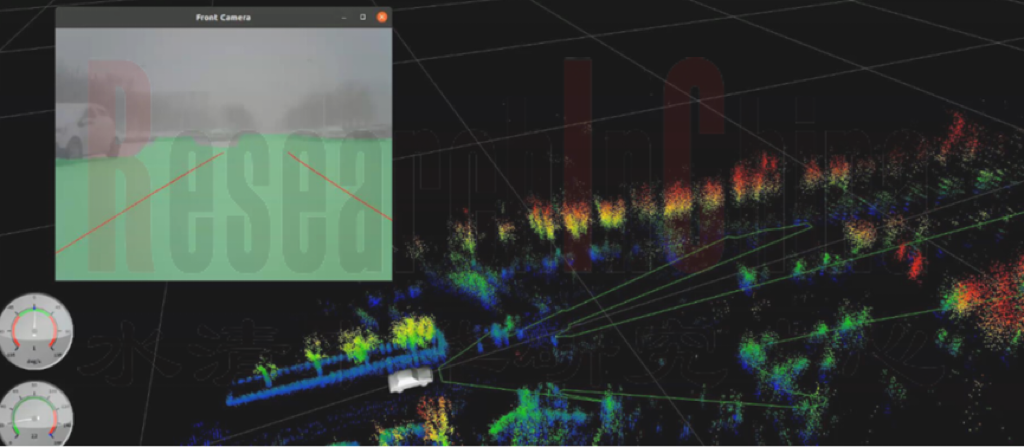This screenshot has width=1024, height=447.
Task: Close the Front Camera window
Action: click(x=382, y=17)
